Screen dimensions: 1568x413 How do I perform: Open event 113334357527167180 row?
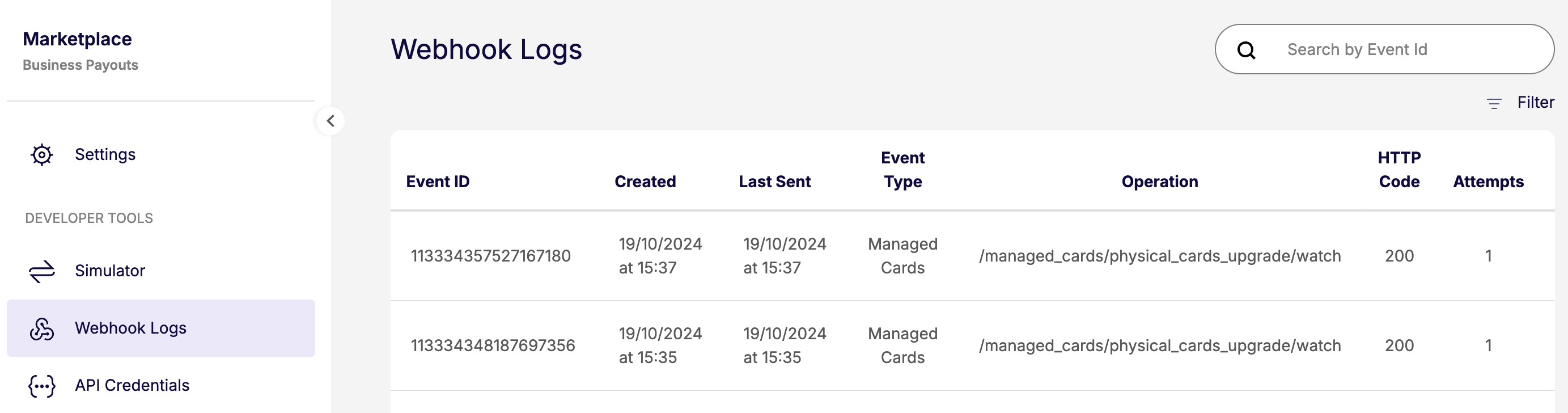pyautogui.click(x=490, y=256)
